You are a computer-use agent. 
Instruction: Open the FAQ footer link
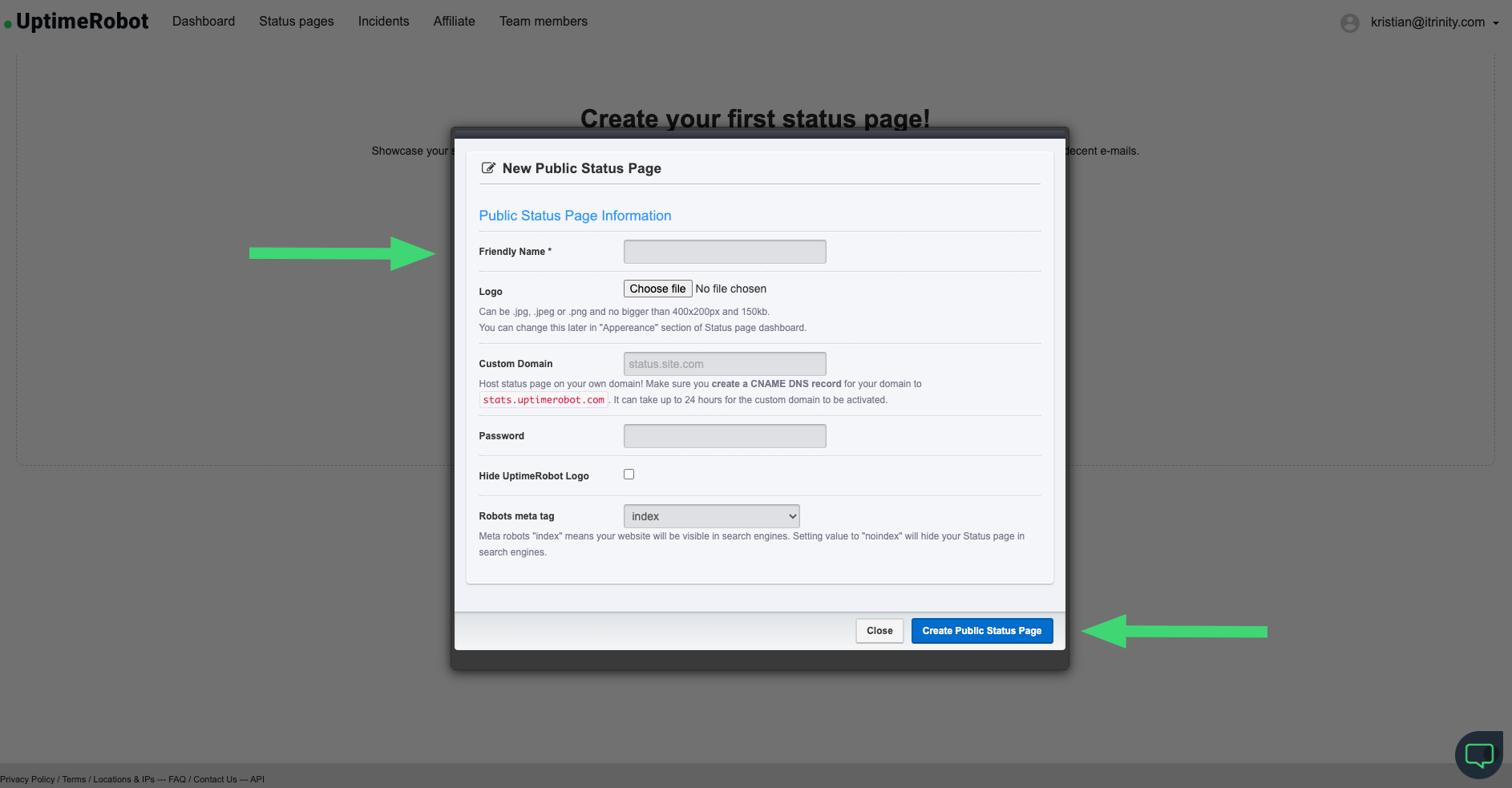pos(177,779)
